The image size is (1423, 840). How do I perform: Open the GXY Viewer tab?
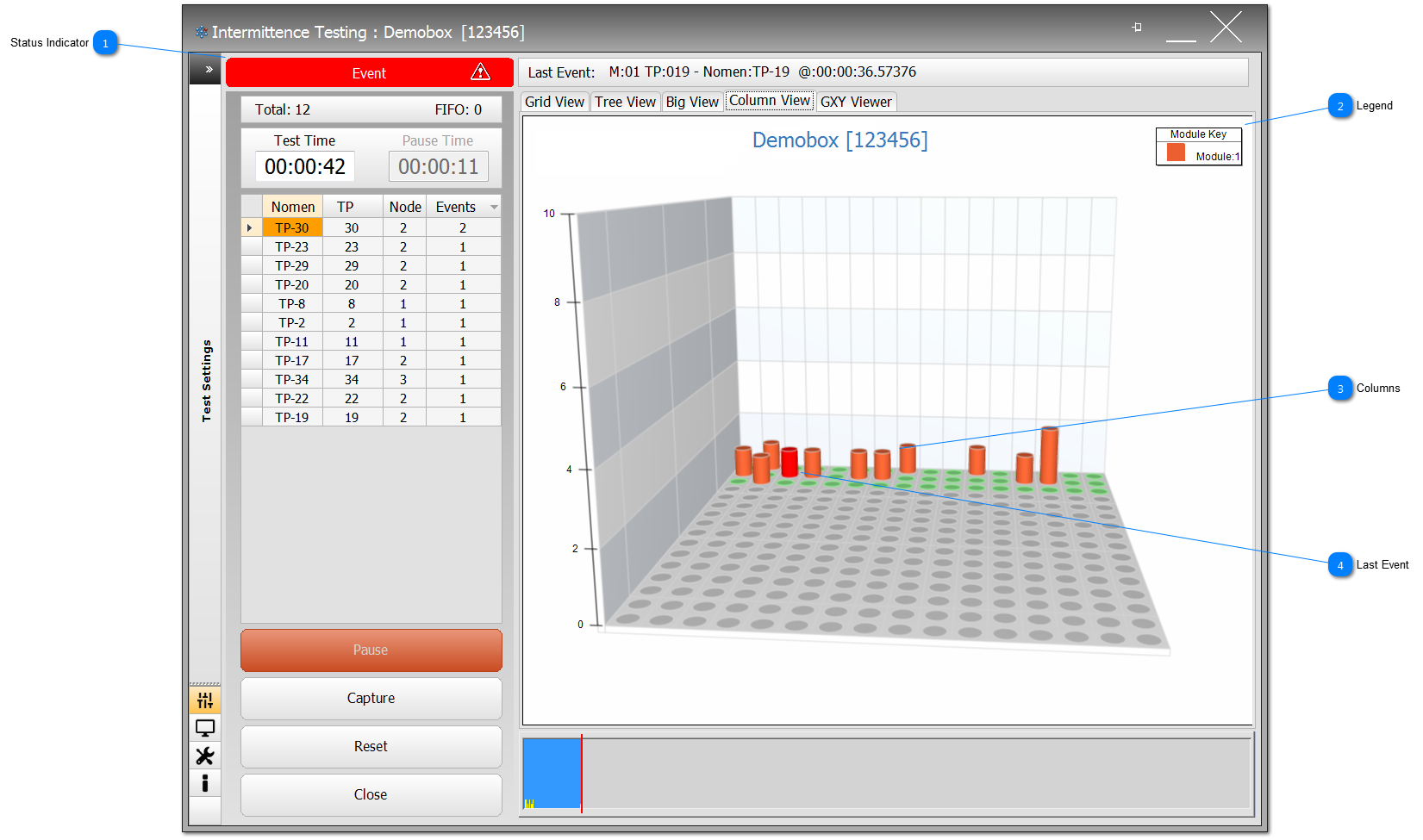point(856,102)
